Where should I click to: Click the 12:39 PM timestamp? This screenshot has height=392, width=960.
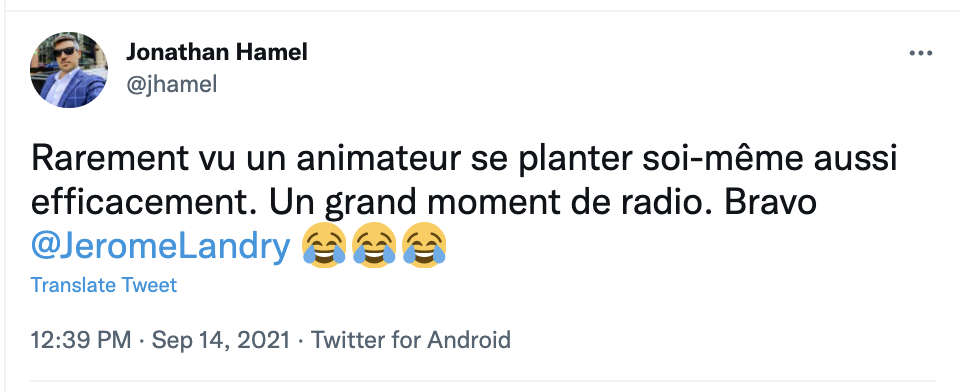(x=81, y=339)
